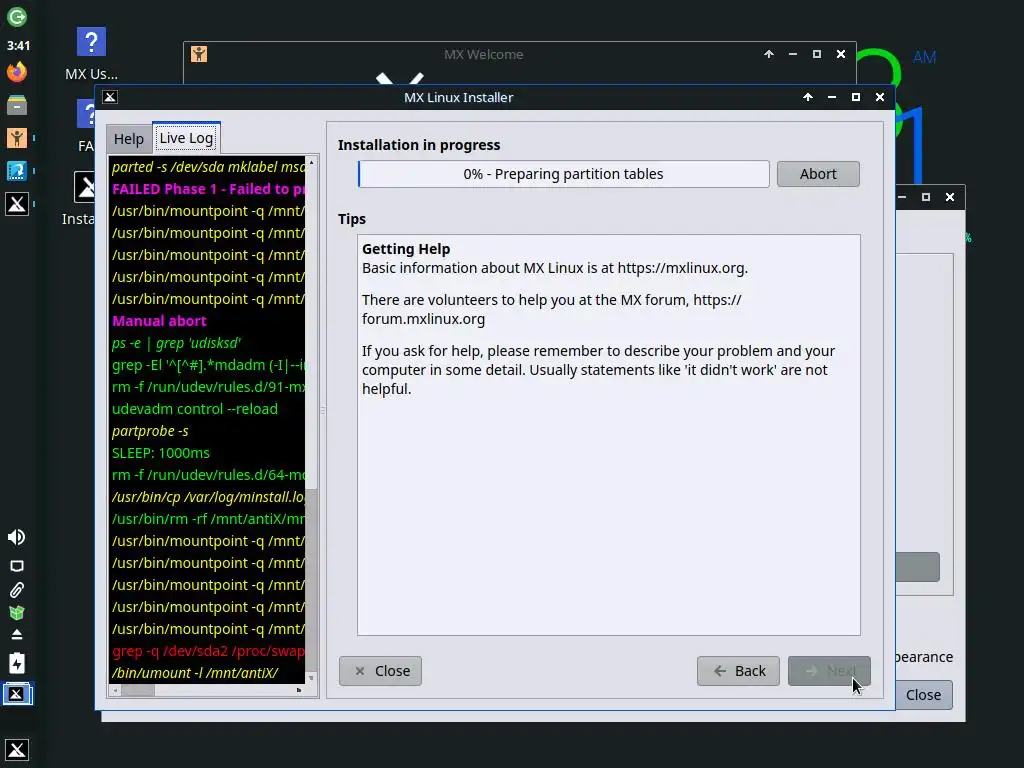Click the greyed-out Next button

829,671
